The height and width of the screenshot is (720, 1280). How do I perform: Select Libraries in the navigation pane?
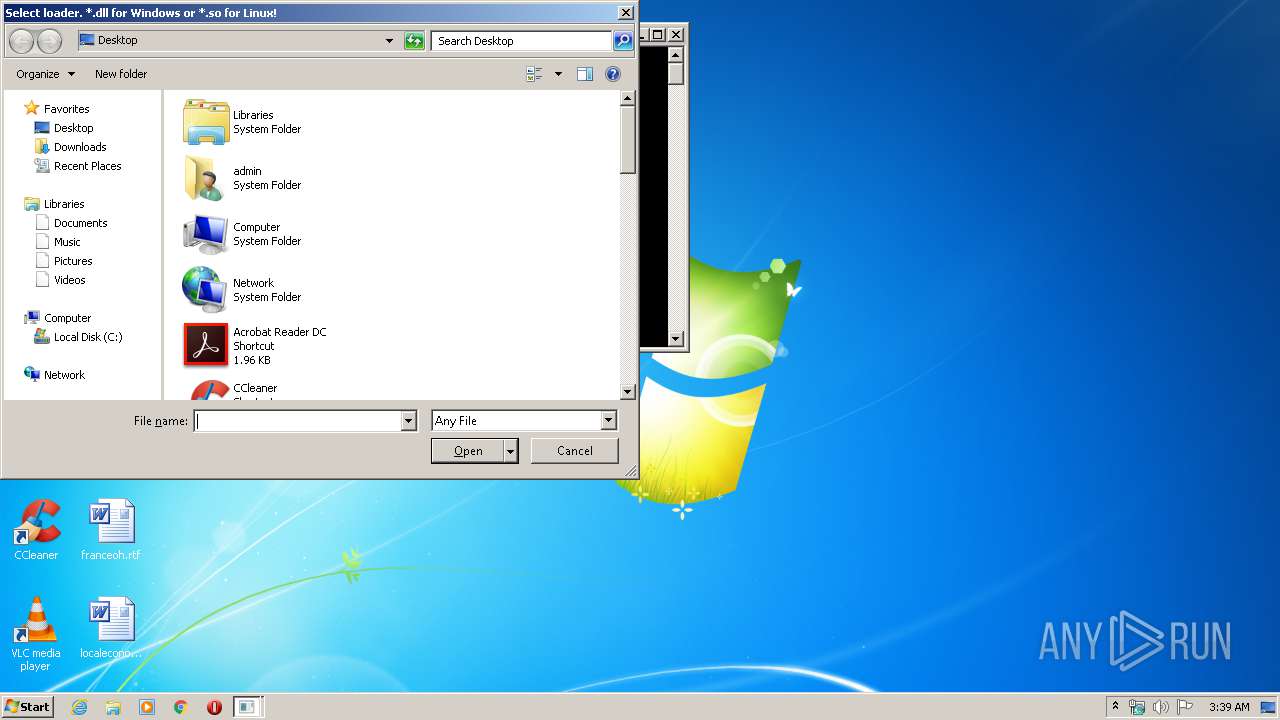64,204
